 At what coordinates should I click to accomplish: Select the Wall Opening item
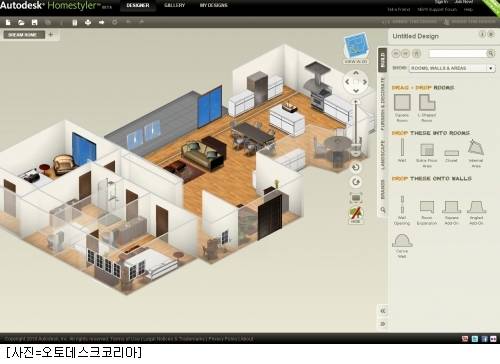coord(402,210)
